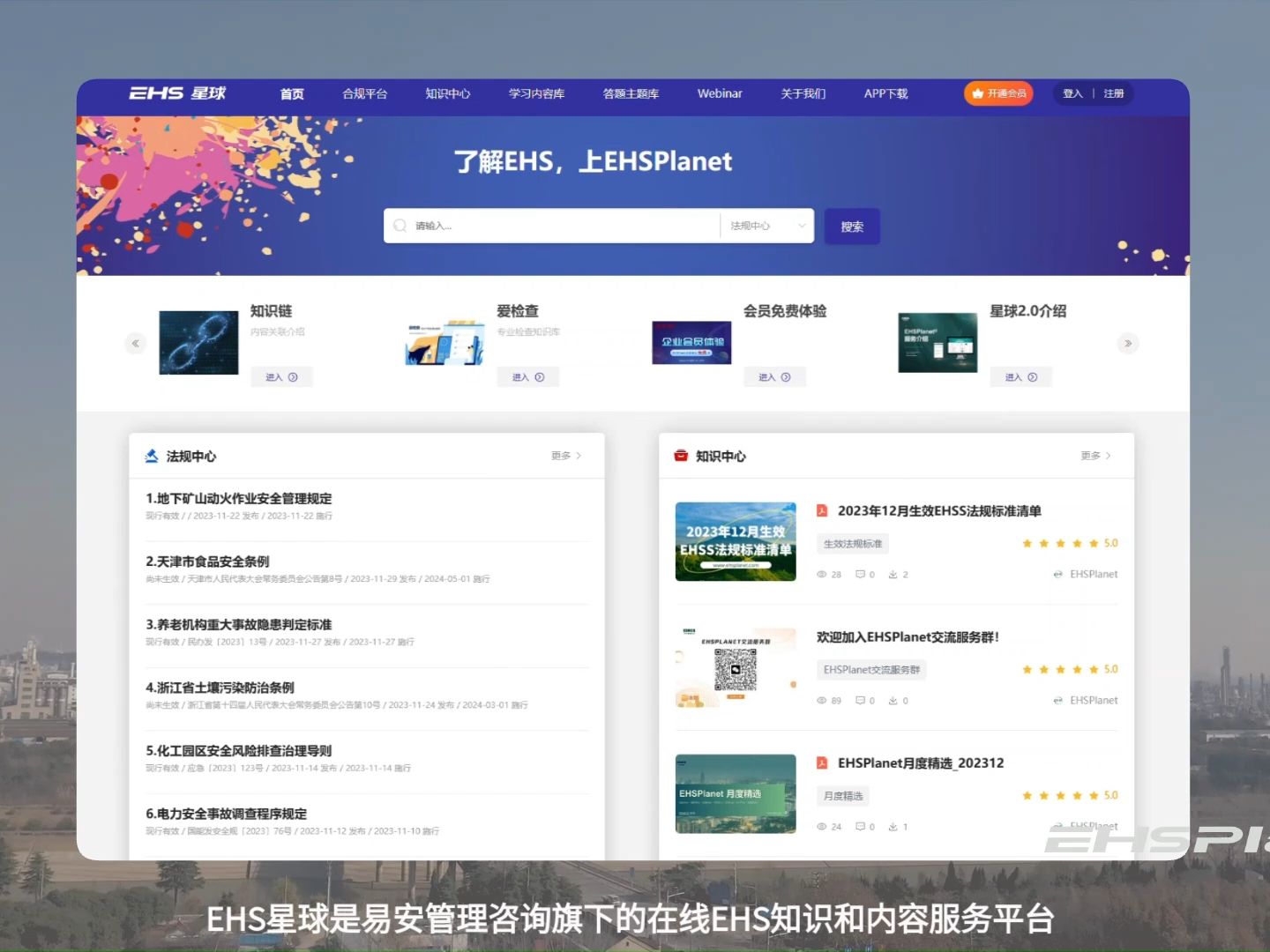This screenshot has height=952, width=1270.
Task: Click views eye icon showing 24
Action: [x=822, y=827]
